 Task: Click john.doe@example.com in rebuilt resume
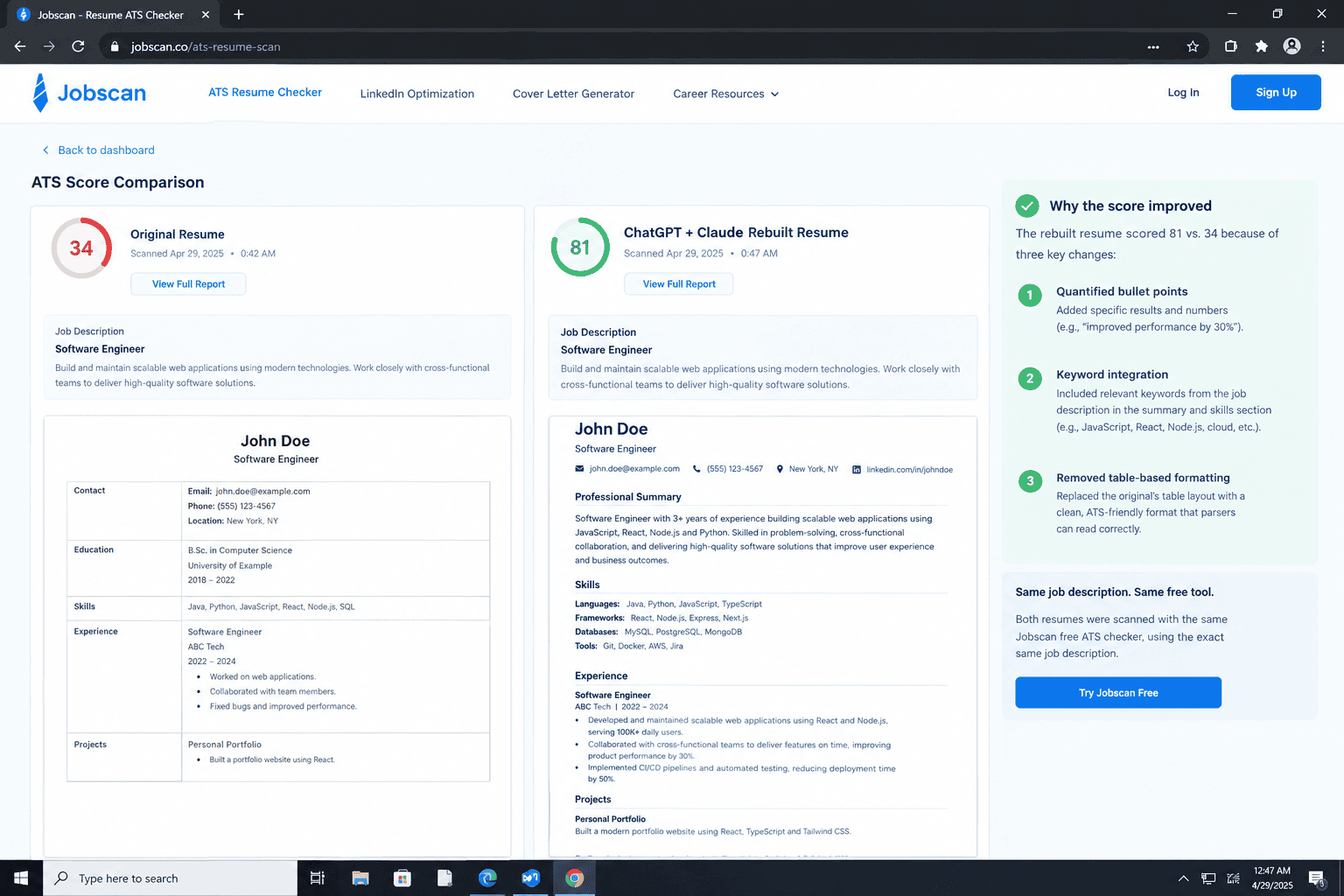(634, 469)
